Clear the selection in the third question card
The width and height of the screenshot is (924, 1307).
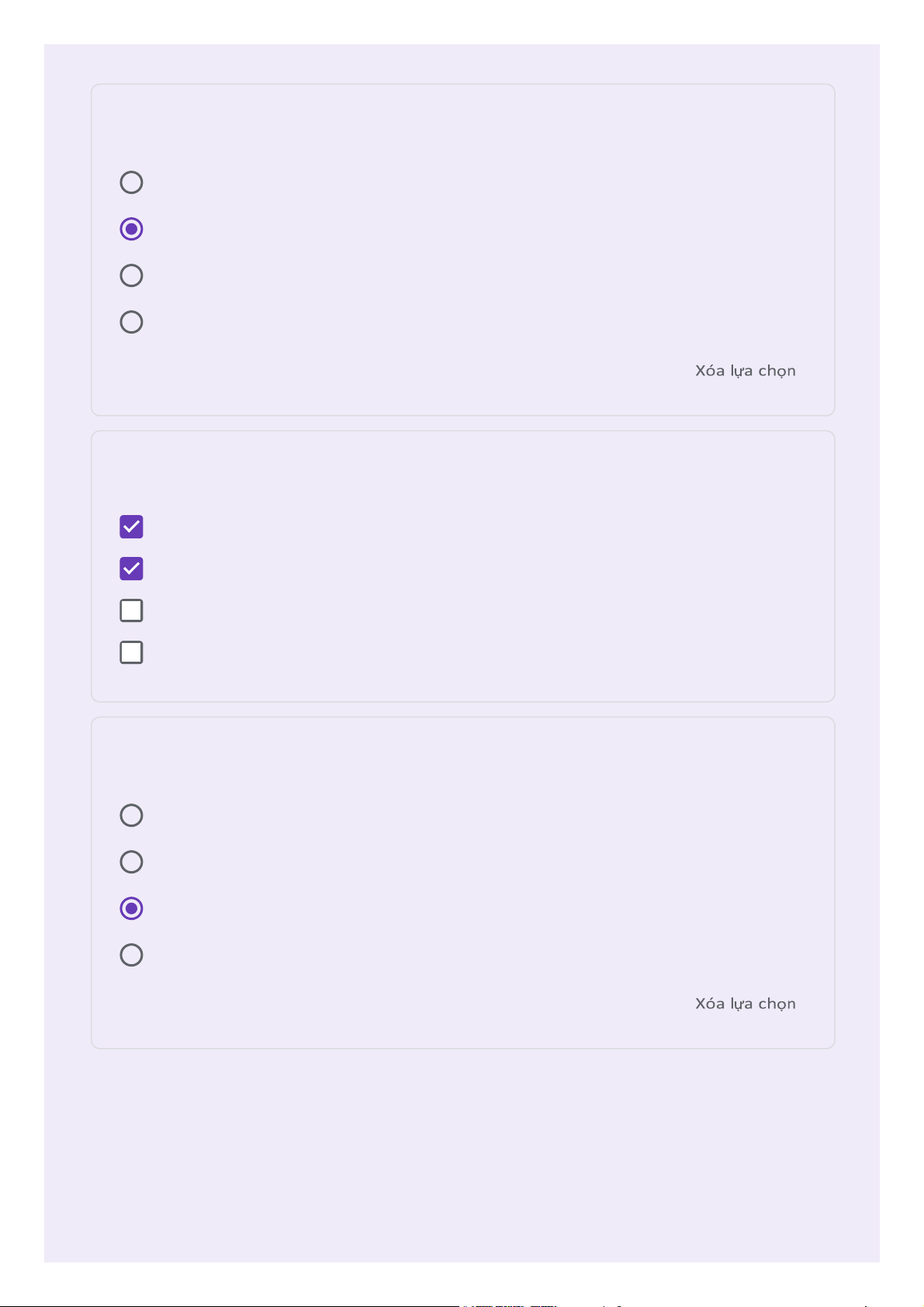tap(745, 1004)
